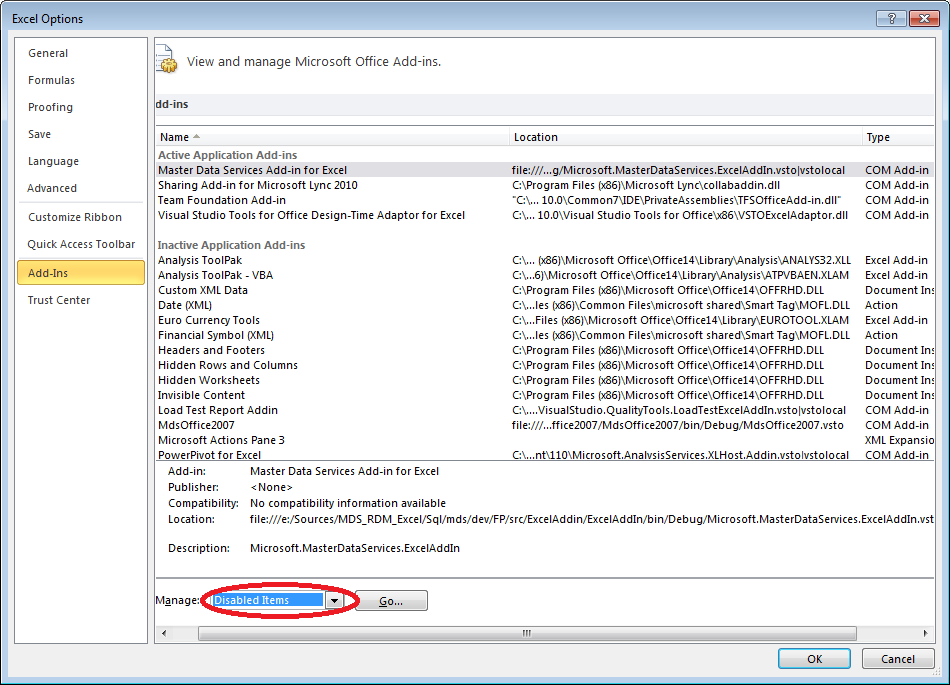Select Financial Symbol (XML) add-in
The height and width of the screenshot is (685, 950).
tap(544, 335)
